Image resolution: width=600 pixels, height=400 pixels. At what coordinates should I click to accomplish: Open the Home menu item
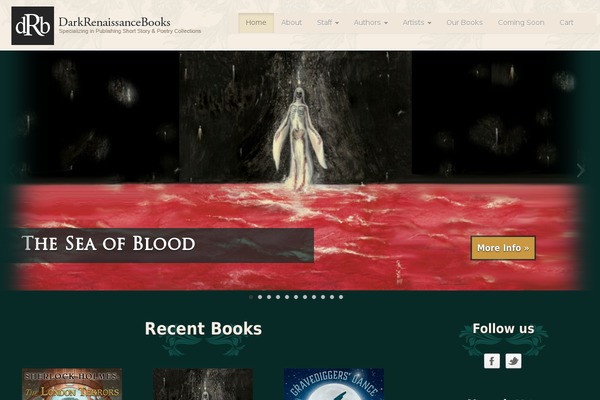(256, 23)
